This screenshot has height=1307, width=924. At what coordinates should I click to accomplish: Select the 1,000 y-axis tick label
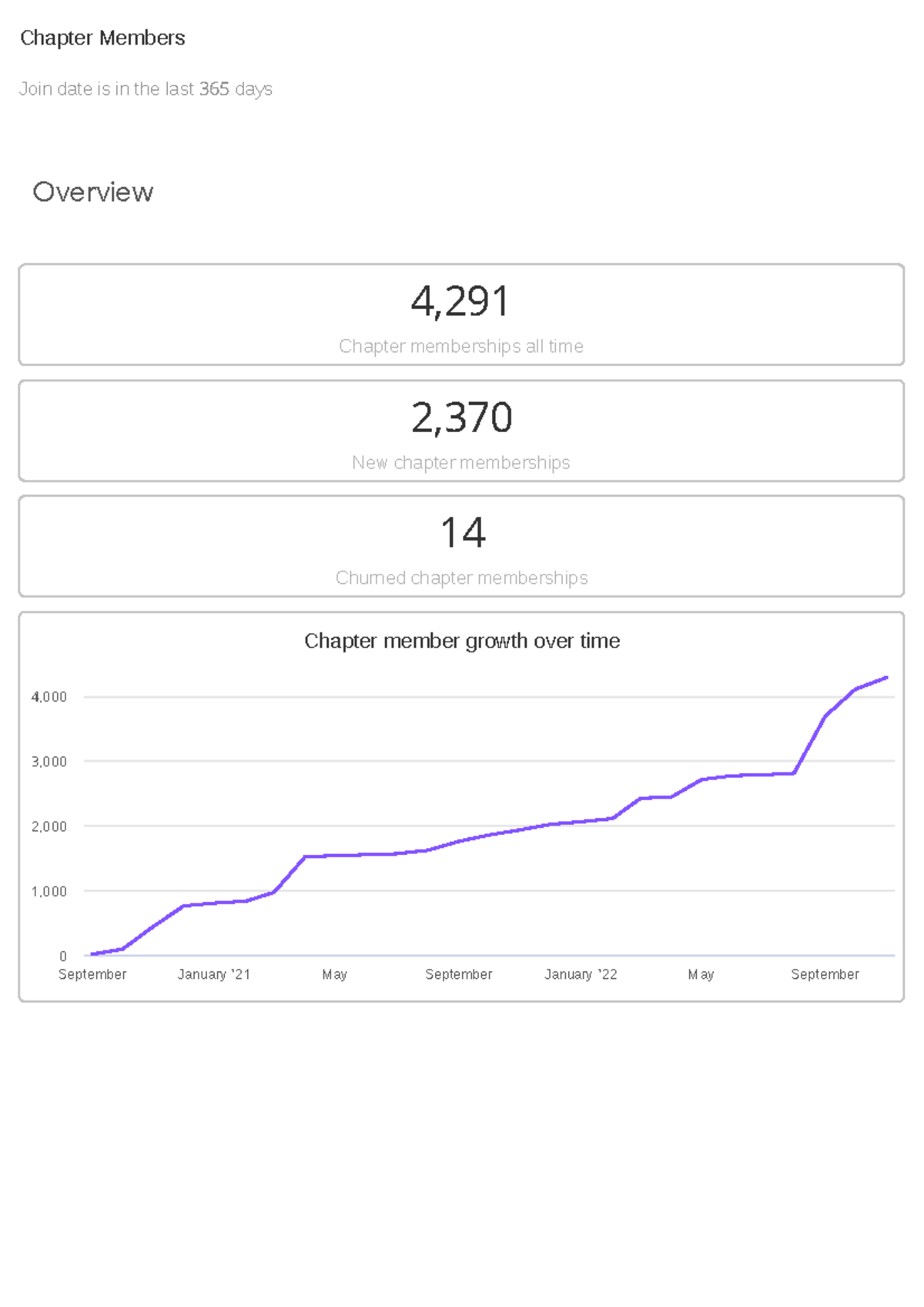[49, 891]
